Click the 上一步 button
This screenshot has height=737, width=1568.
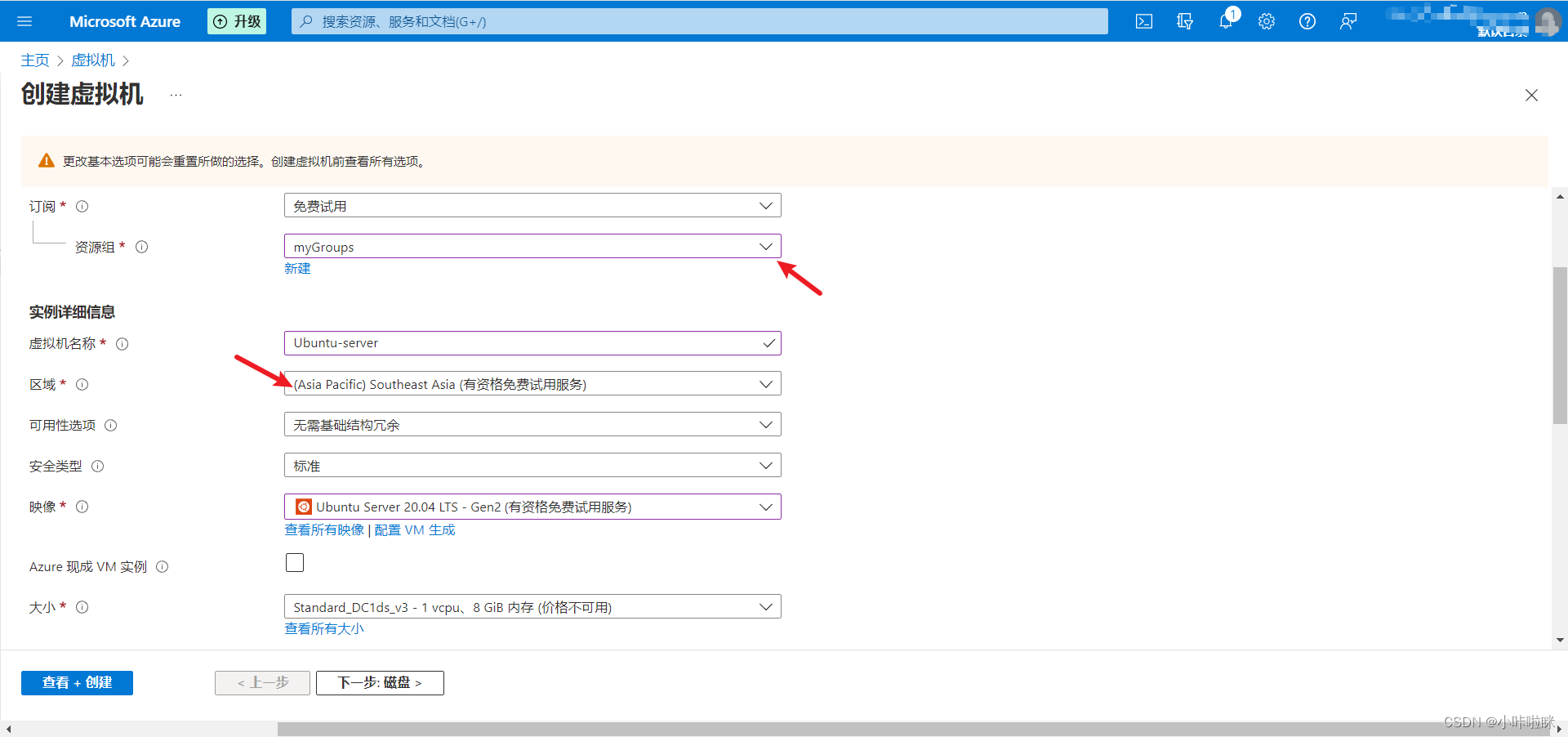pyautogui.click(x=262, y=682)
